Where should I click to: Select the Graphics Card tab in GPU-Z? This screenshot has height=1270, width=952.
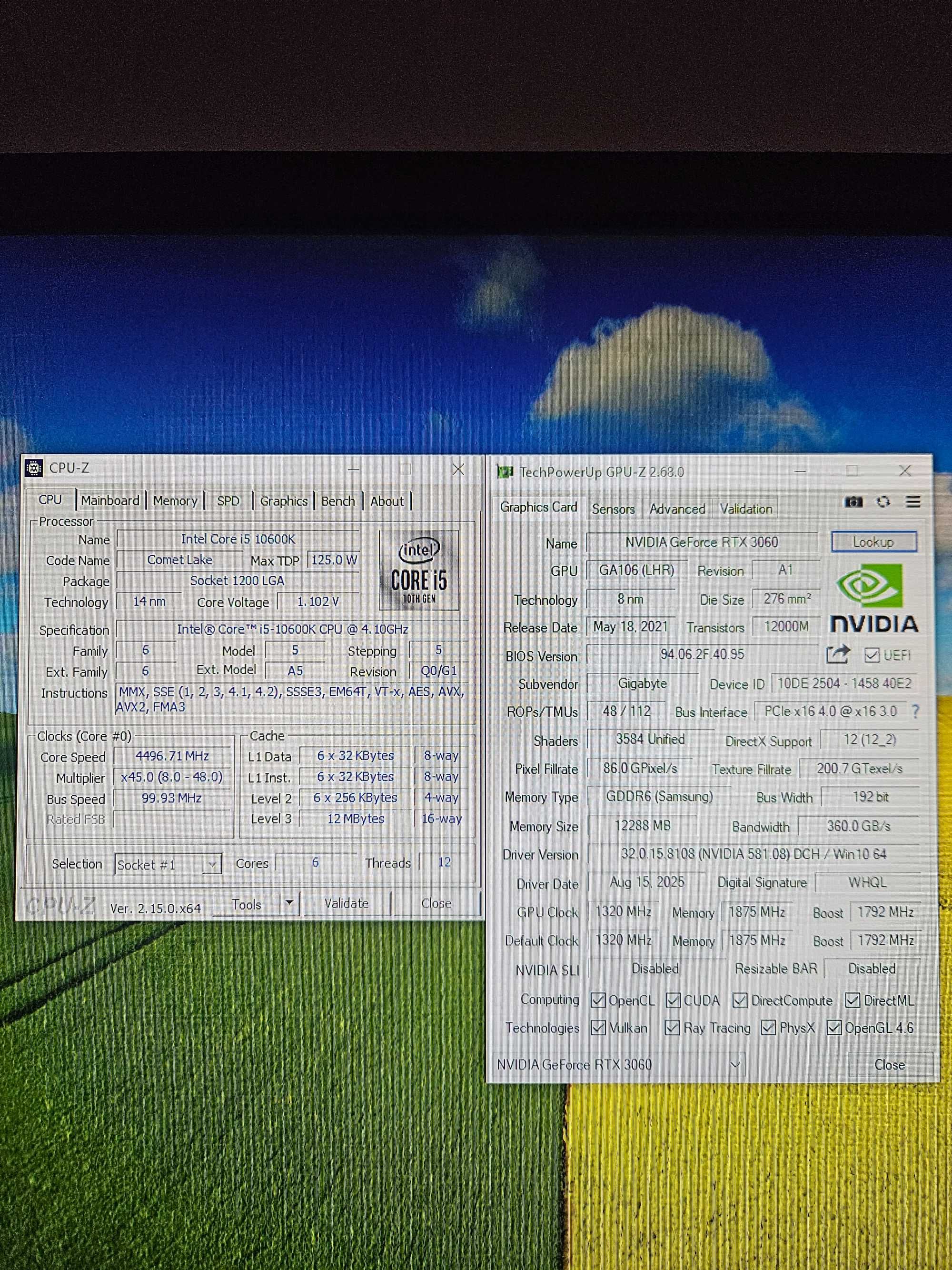(x=538, y=507)
